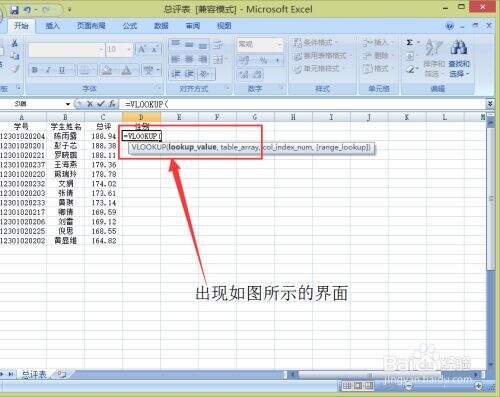The width and height of the screenshot is (500, 397).
Task: Click the Decrease Indent icon
Action: coord(176,74)
